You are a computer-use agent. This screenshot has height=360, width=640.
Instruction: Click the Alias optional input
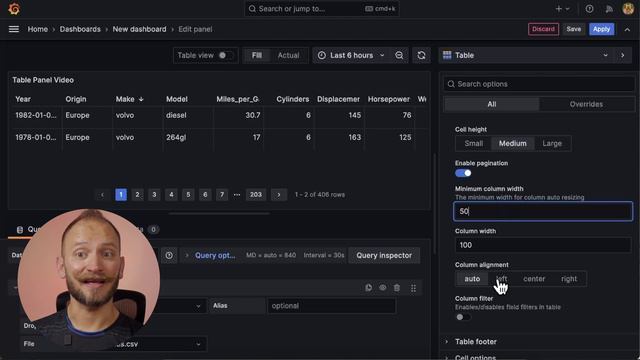pyautogui.click(x=331, y=306)
